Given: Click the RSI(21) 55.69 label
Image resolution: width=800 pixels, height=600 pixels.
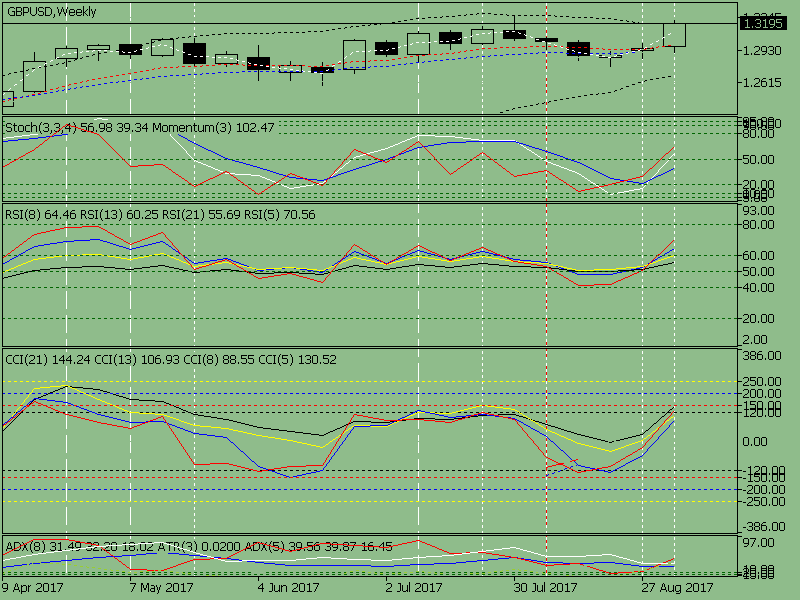Looking at the screenshot, I should [201, 215].
